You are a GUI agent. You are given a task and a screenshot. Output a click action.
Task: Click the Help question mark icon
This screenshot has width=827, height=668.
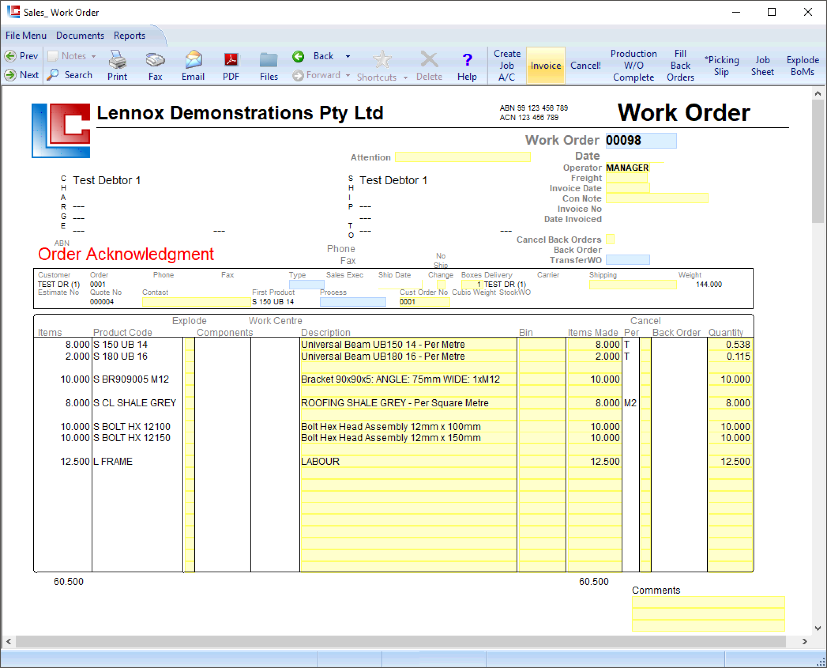(467, 65)
